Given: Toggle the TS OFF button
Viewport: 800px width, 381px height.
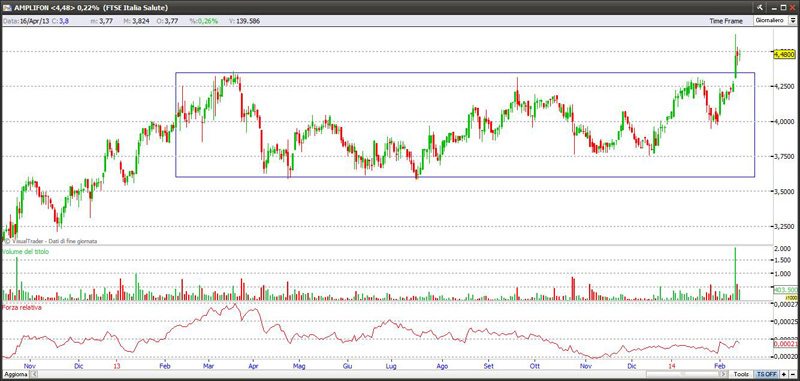Looking at the screenshot, I should point(766,374).
